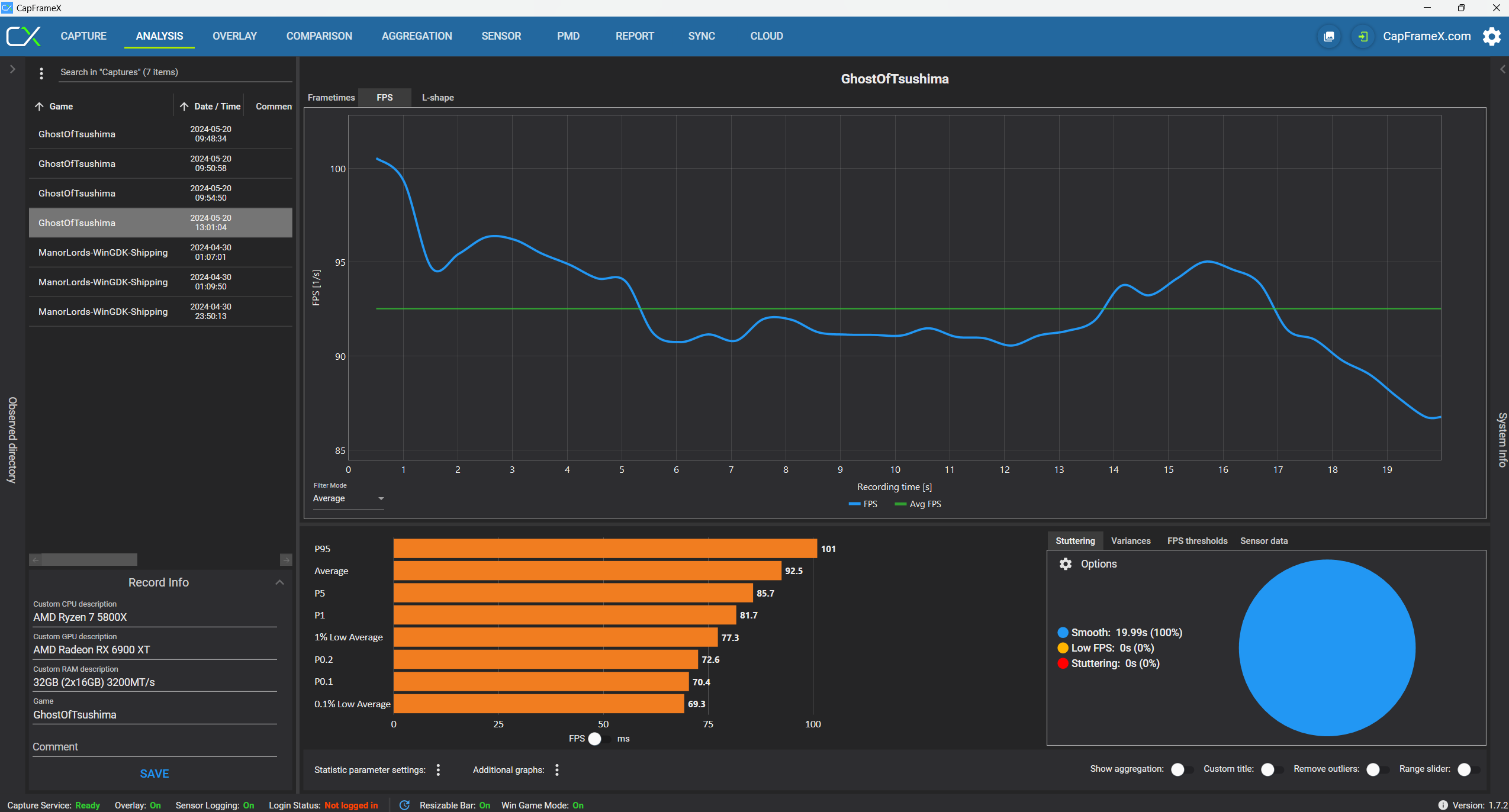The width and height of the screenshot is (1509, 812).
Task: Open the settings gear in header
Action: [x=1491, y=37]
